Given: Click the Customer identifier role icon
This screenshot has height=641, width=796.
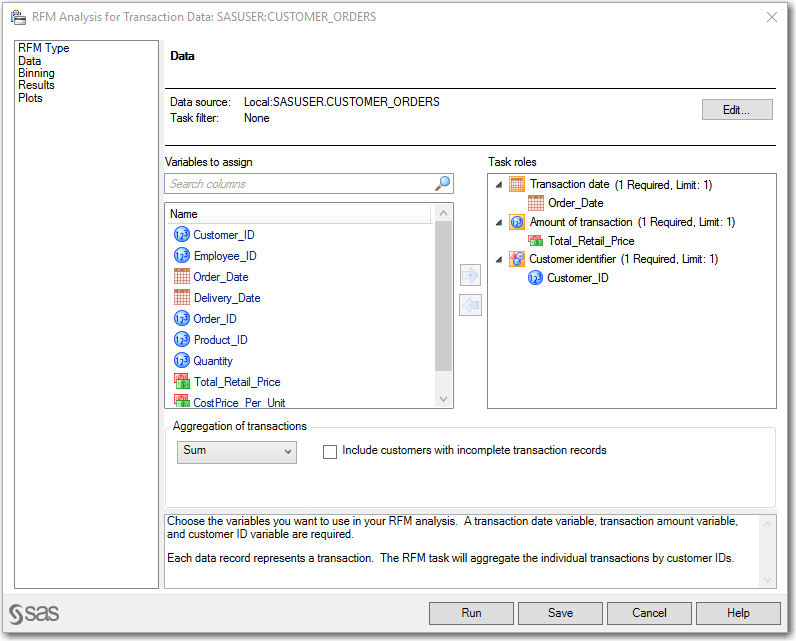Looking at the screenshot, I should click(517, 259).
